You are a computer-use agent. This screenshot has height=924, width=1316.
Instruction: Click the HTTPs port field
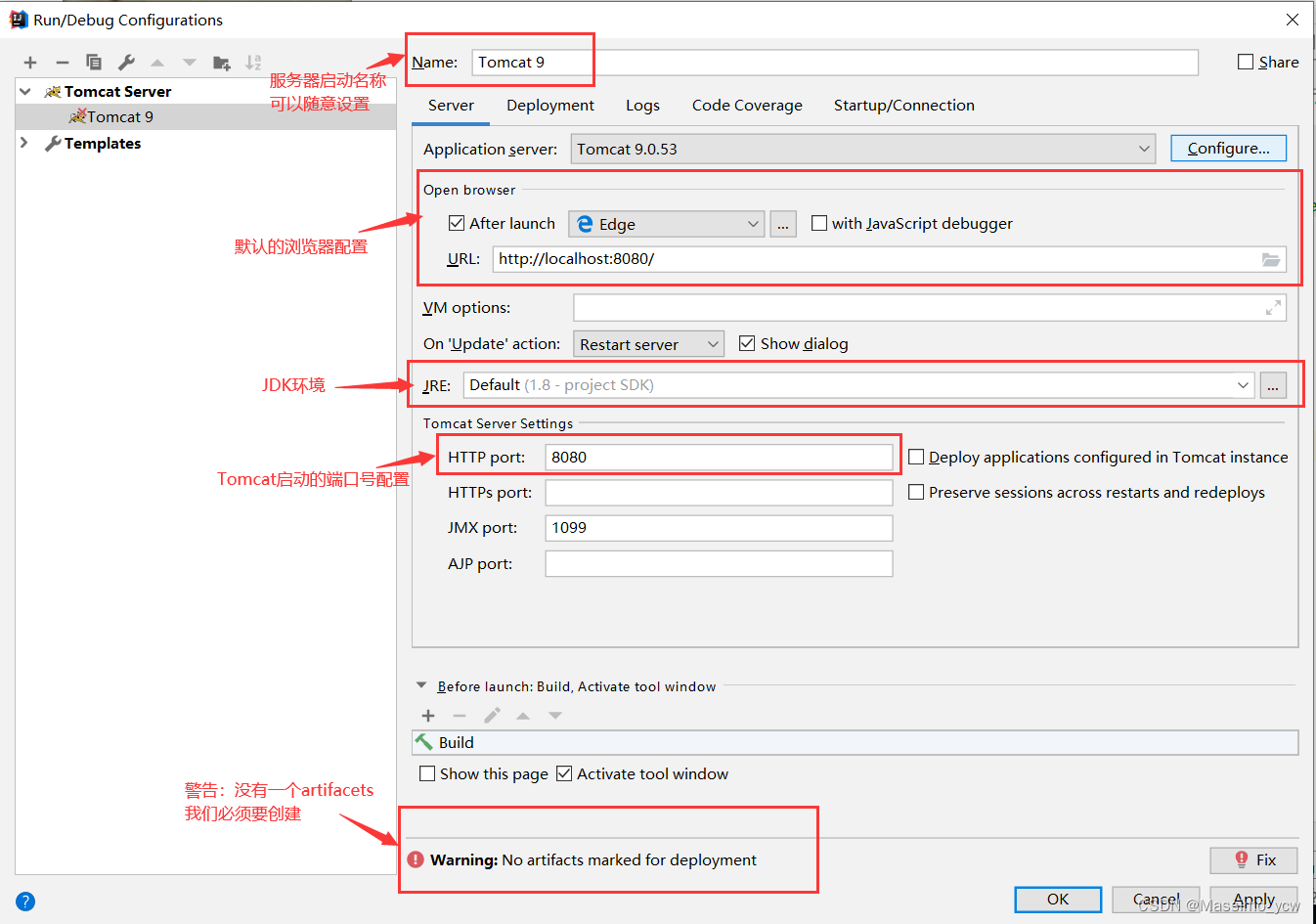(719, 493)
